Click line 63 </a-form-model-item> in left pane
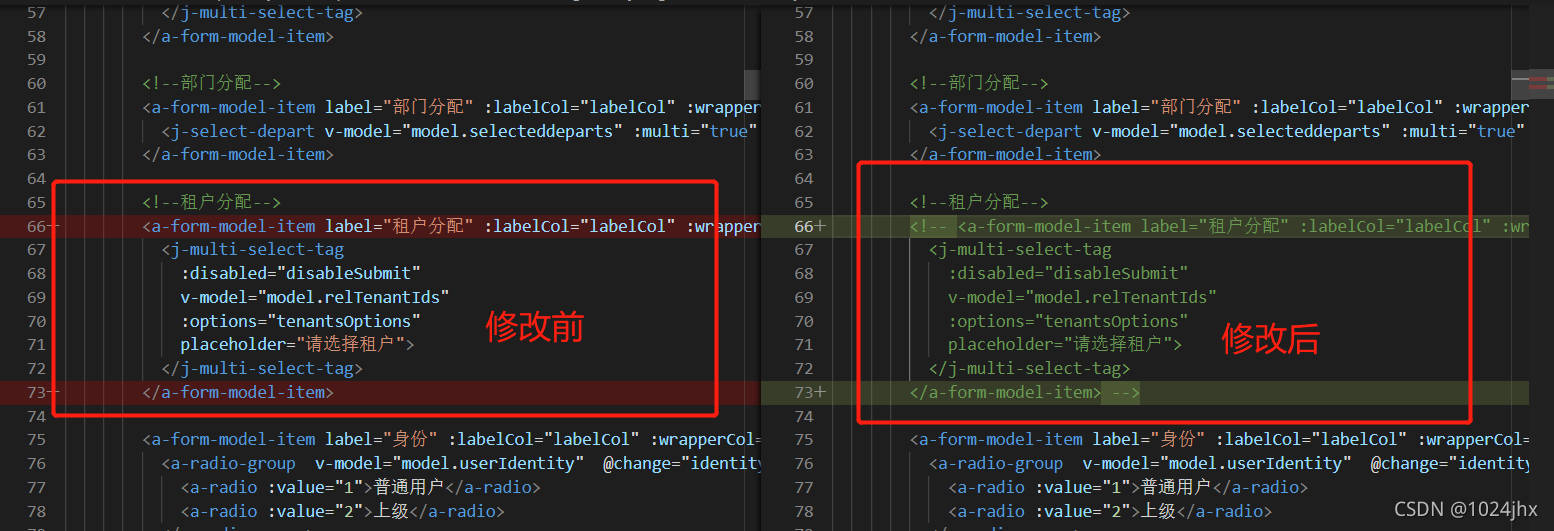1554x531 pixels. 237,154
